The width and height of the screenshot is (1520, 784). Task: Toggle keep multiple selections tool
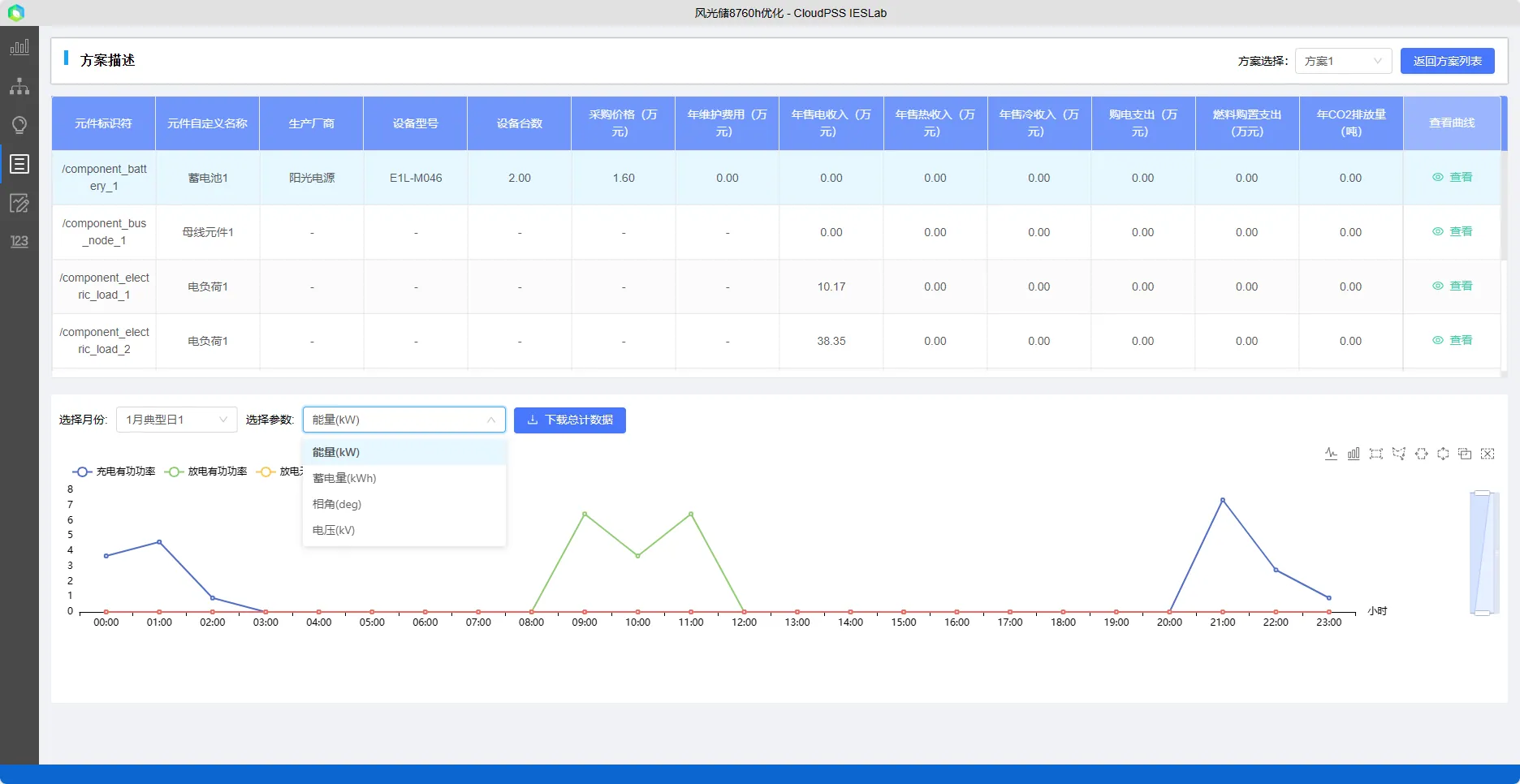pos(1465,454)
